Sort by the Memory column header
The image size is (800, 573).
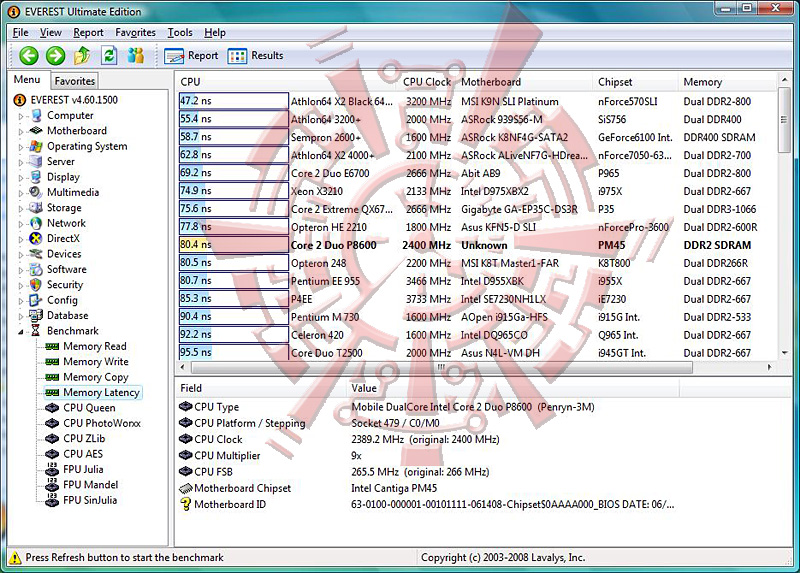(x=728, y=82)
